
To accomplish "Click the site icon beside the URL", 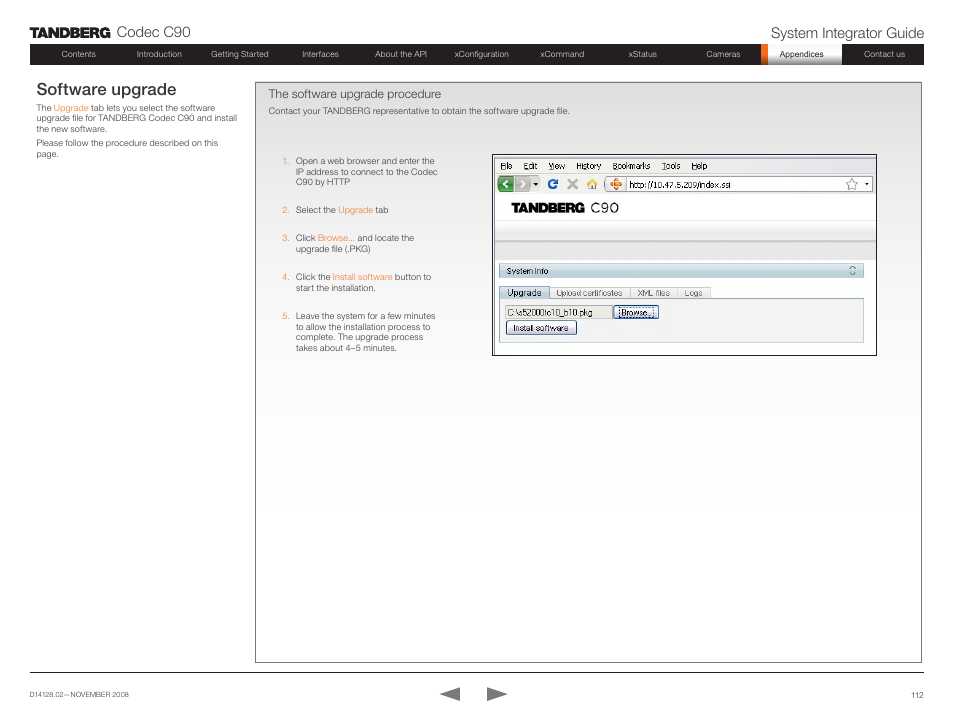I will (x=616, y=184).
